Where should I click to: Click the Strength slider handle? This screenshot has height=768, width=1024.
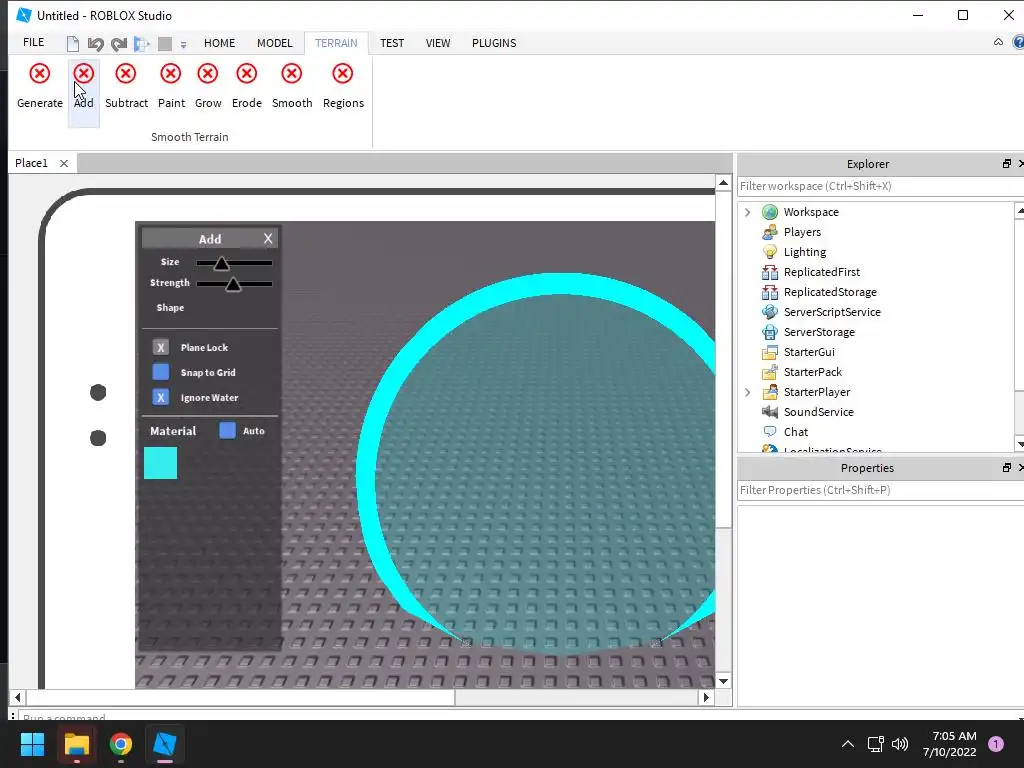point(233,284)
